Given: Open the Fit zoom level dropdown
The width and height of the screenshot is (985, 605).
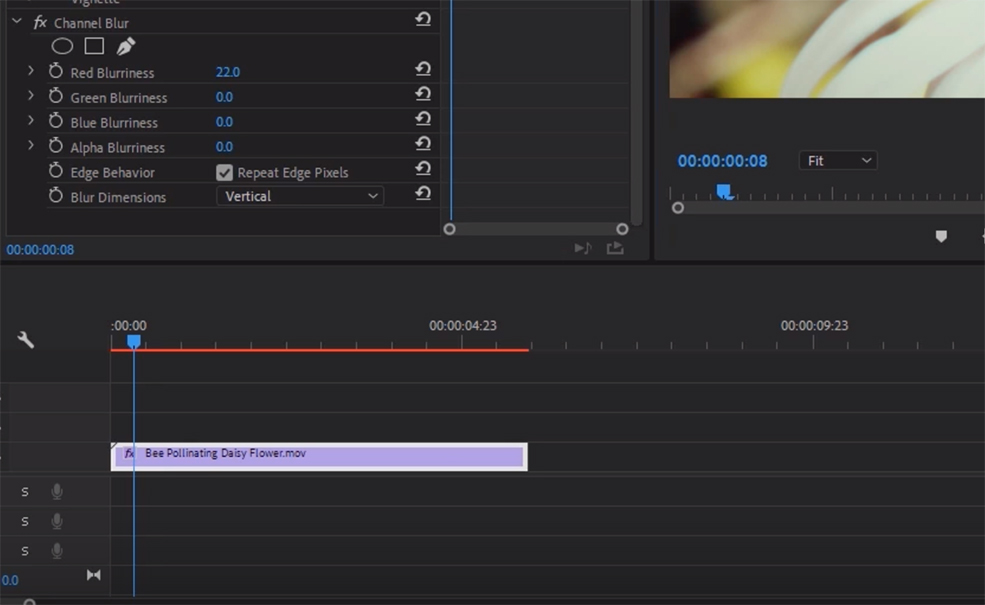Looking at the screenshot, I should tap(838, 161).
